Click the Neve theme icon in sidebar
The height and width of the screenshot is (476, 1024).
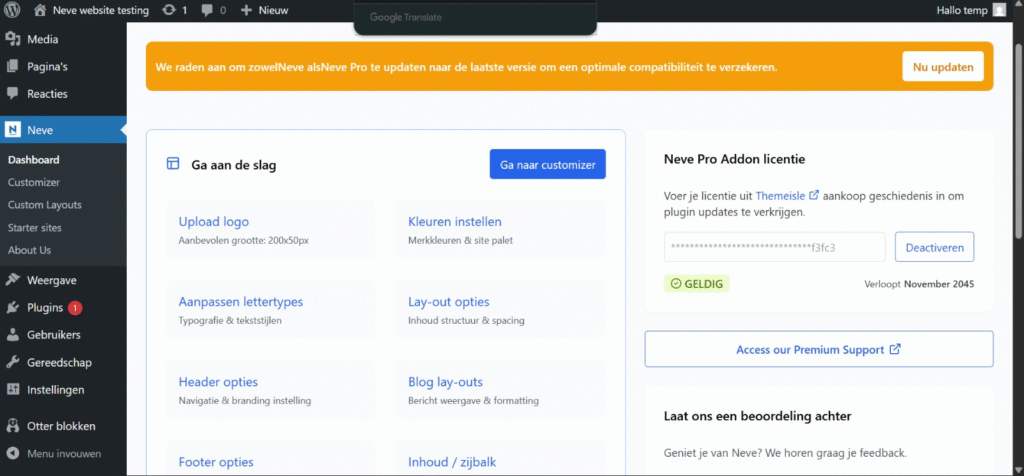point(13,130)
